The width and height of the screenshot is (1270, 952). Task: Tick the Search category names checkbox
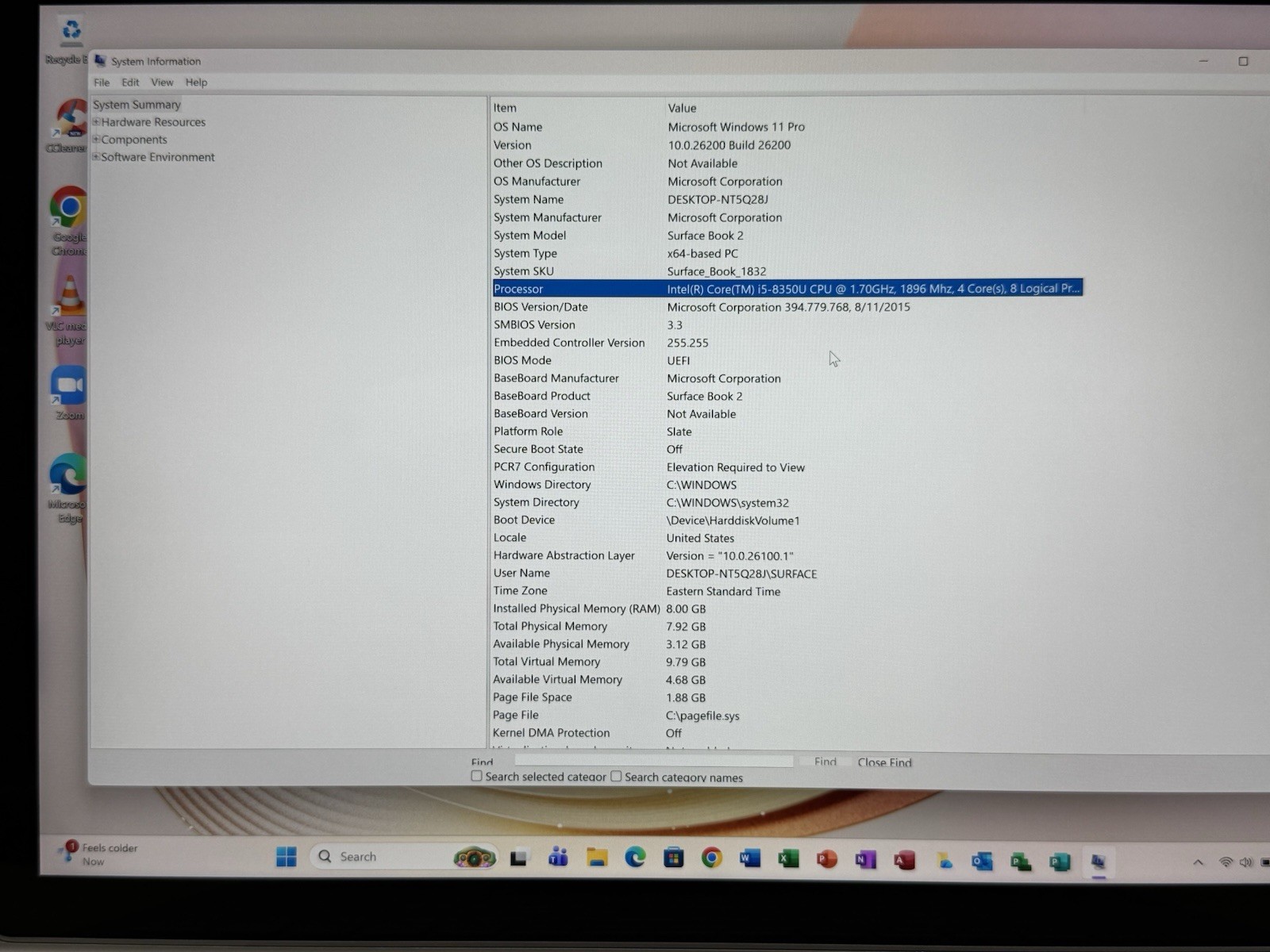click(x=616, y=776)
